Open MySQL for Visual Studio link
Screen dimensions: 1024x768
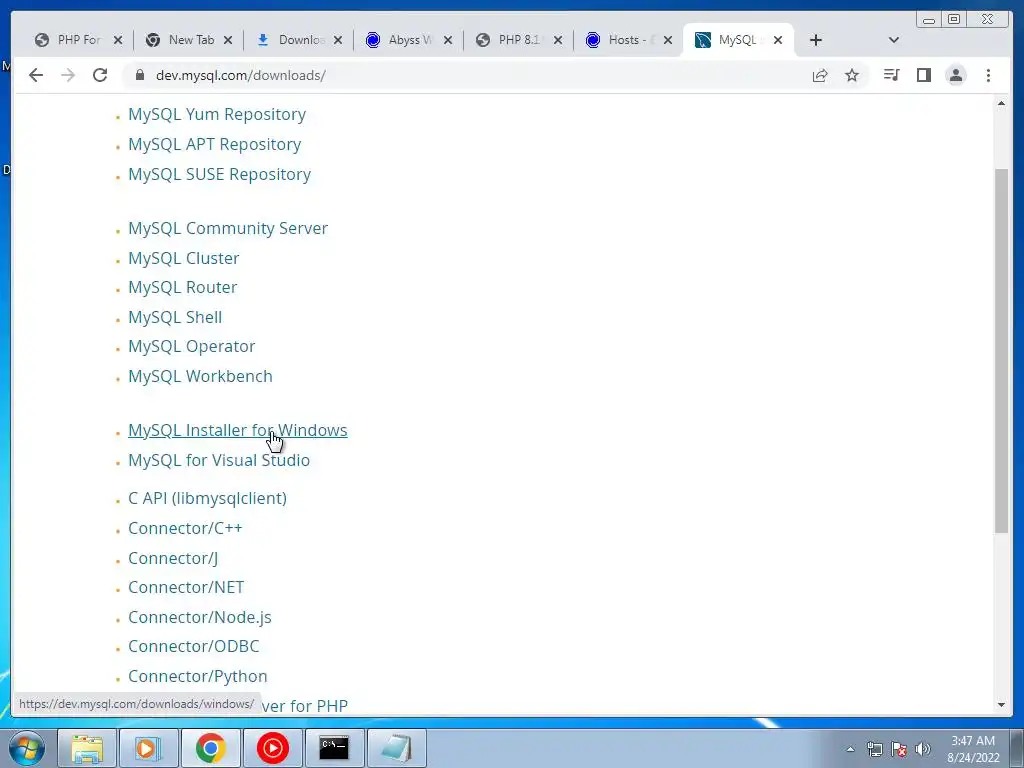(x=219, y=460)
